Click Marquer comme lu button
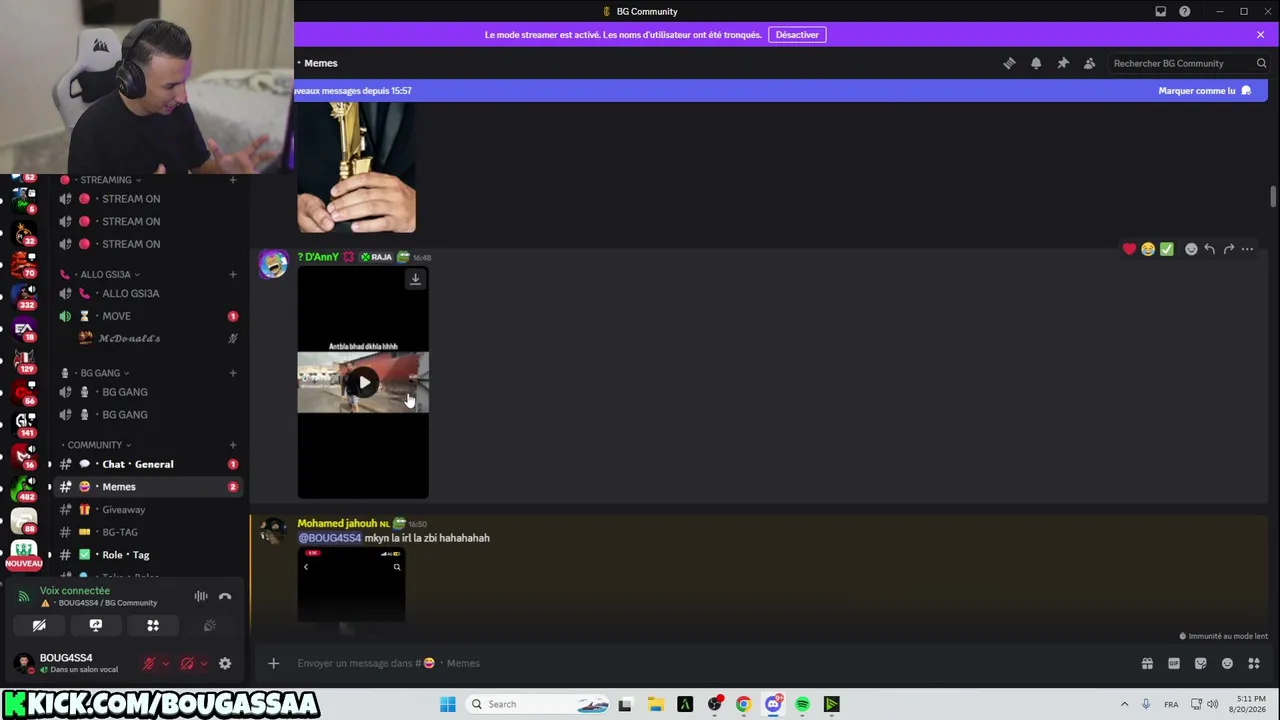This screenshot has width=1280, height=720. tap(1204, 91)
